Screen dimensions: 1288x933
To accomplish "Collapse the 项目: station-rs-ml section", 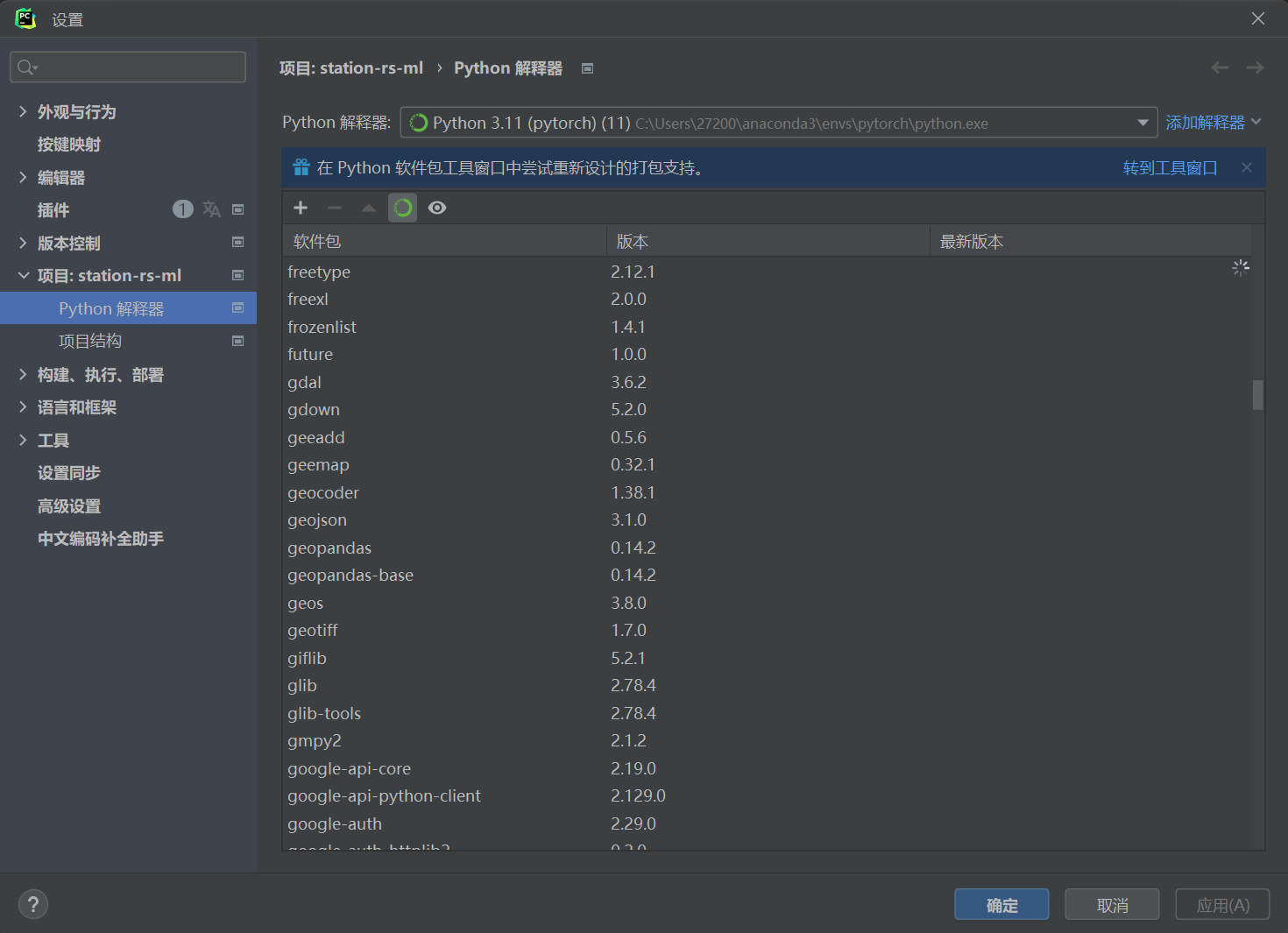I will point(23,275).
